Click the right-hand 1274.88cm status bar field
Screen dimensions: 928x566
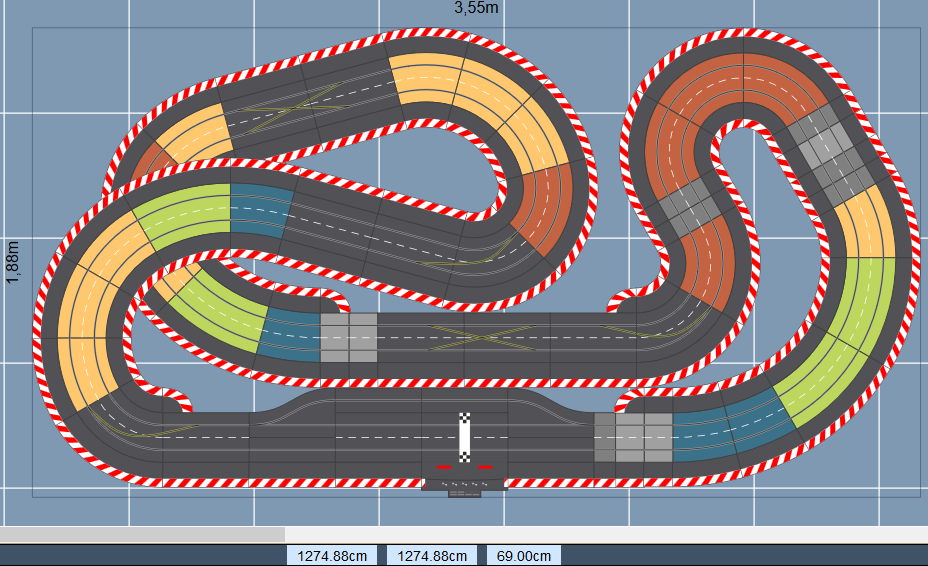point(432,556)
